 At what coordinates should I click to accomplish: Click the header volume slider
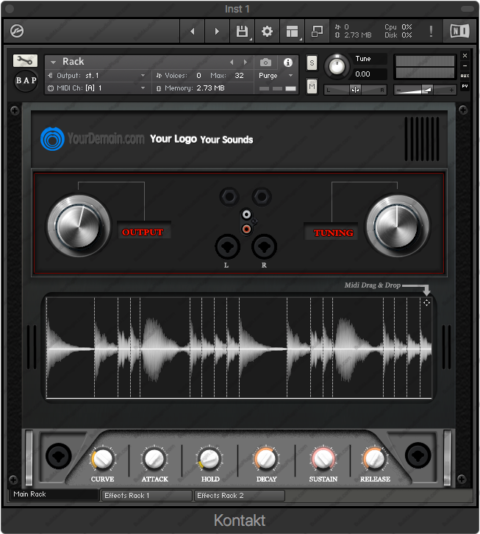coord(425,90)
